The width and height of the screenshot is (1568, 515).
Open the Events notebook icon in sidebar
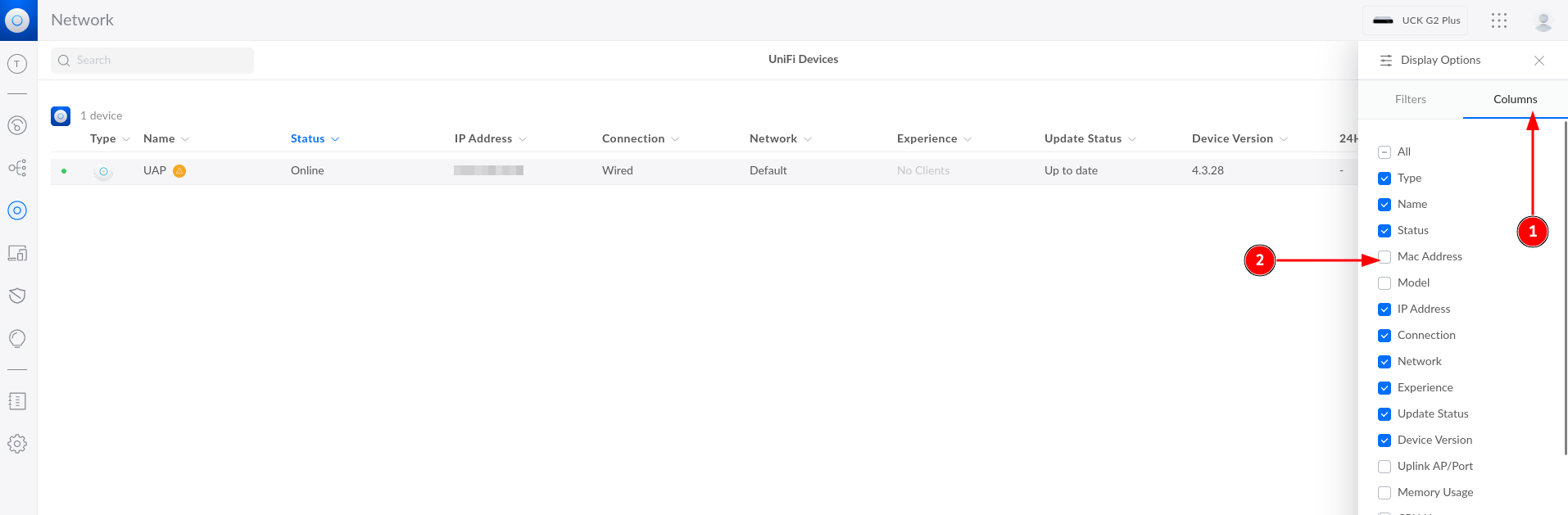17,401
